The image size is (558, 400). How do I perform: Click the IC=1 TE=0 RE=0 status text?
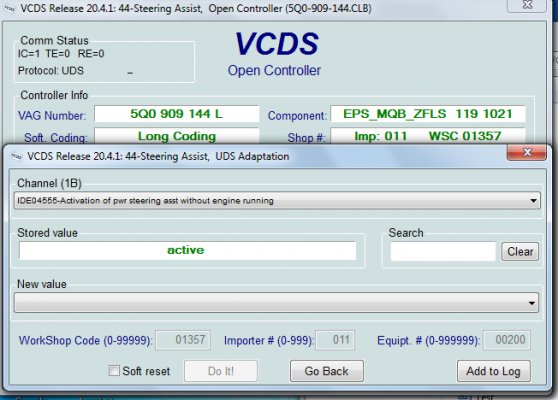coord(61,54)
